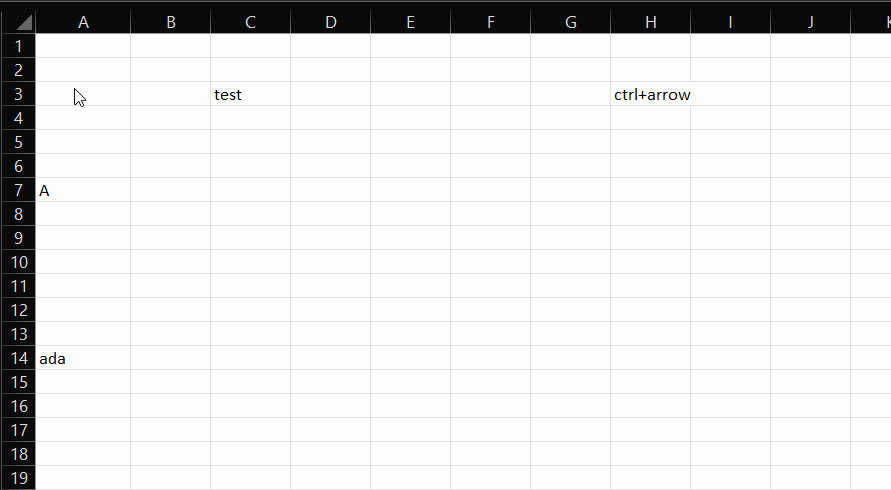Screen dimensions: 891x490
Task: Click column E header
Action: (x=410, y=22)
